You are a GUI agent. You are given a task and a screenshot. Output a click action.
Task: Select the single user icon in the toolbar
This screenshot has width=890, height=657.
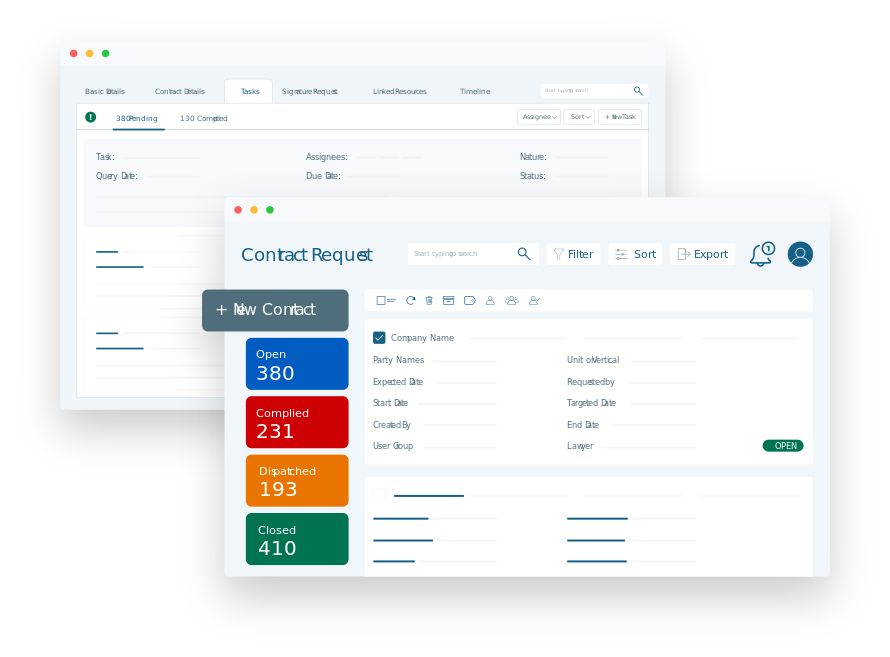tap(490, 300)
